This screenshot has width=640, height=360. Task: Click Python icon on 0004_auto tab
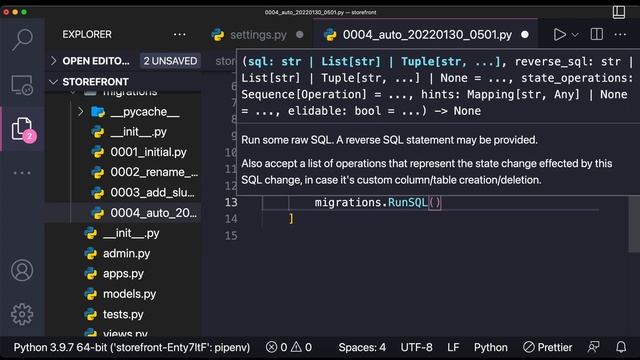click(330, 35)
